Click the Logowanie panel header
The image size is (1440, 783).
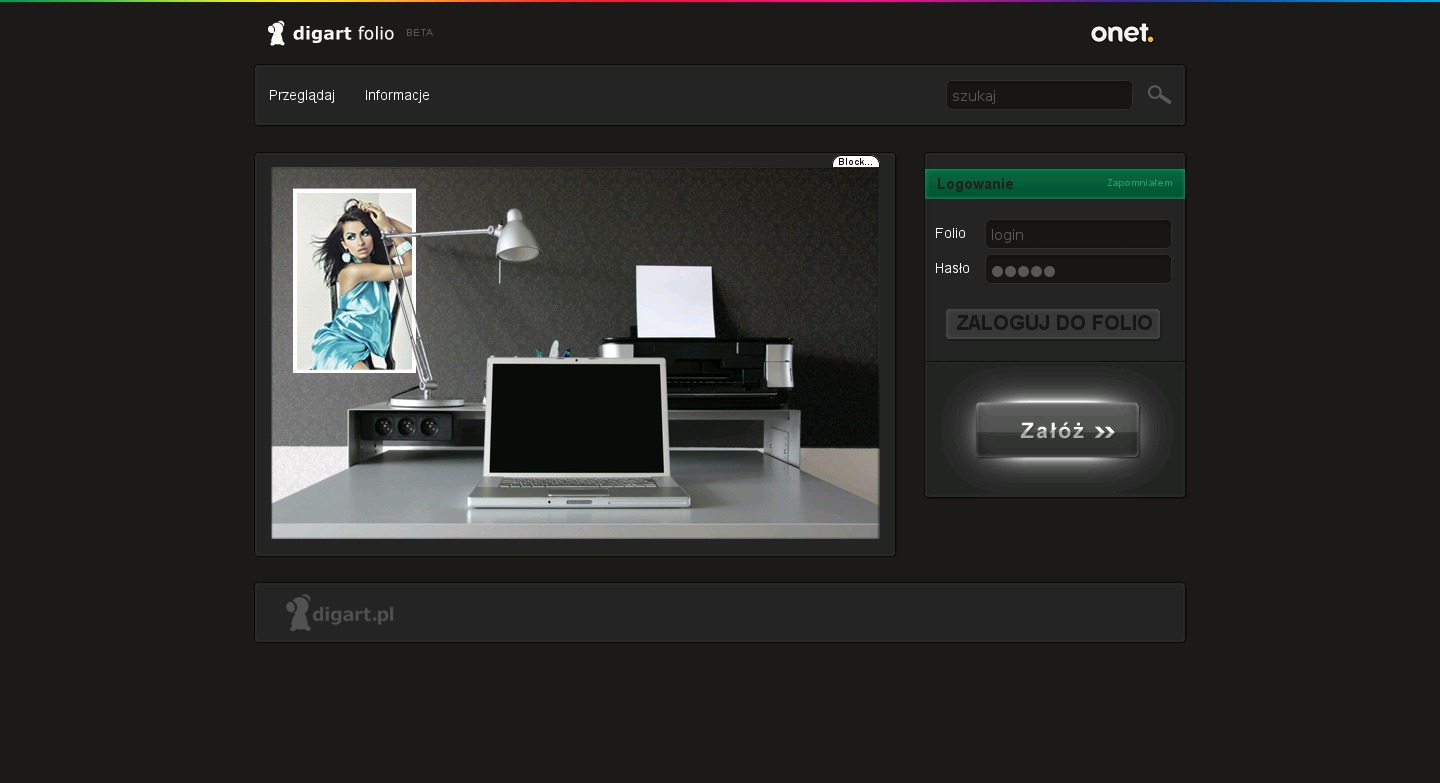[x=975, y=184]
